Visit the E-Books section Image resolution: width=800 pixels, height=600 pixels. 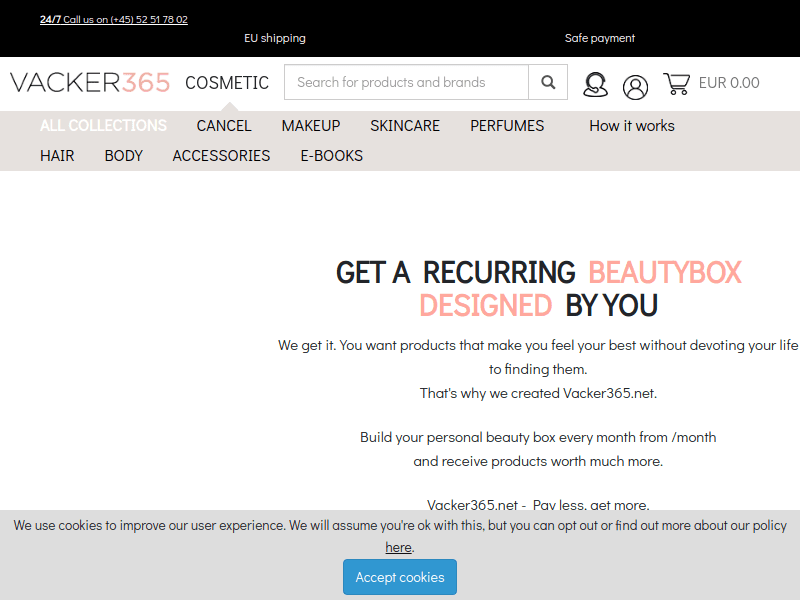click(332, 156)
